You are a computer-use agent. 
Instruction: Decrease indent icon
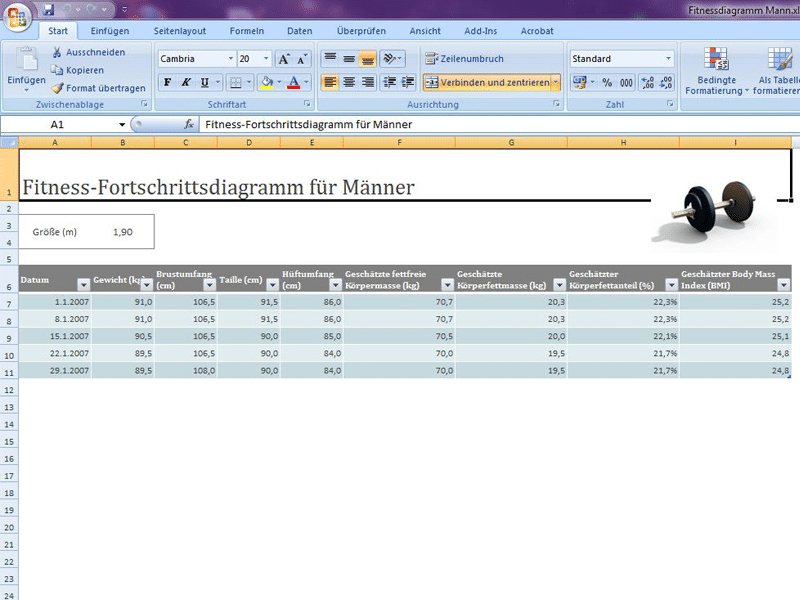pyautogui.click(x=389, y=82)
